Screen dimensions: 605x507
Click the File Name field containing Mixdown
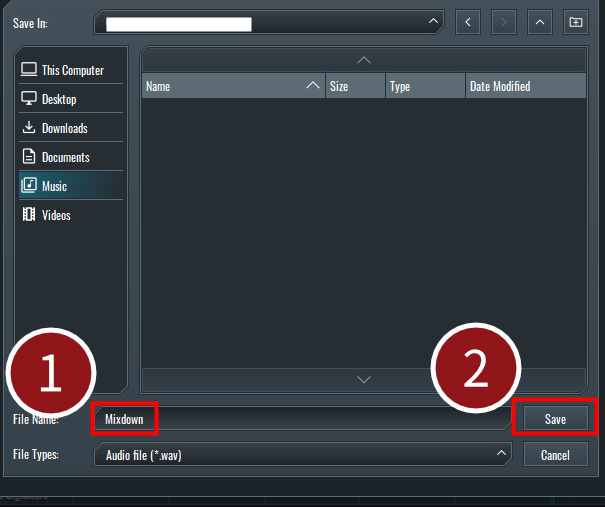[300, 419]
